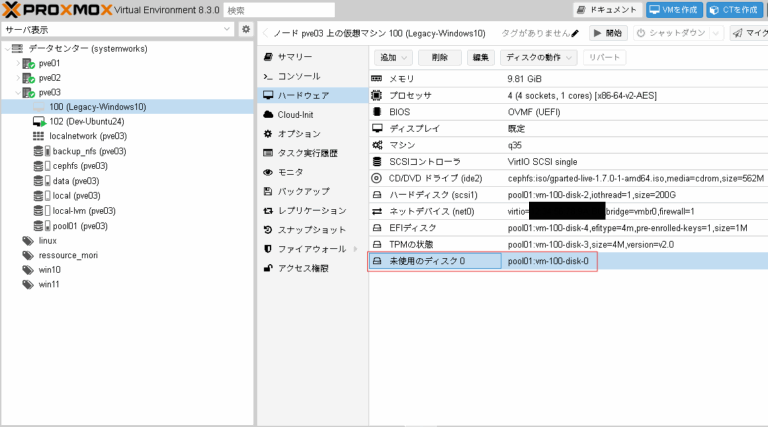Select node pve03 in the tree
This screenshot has width=768, height=427.
49,93
